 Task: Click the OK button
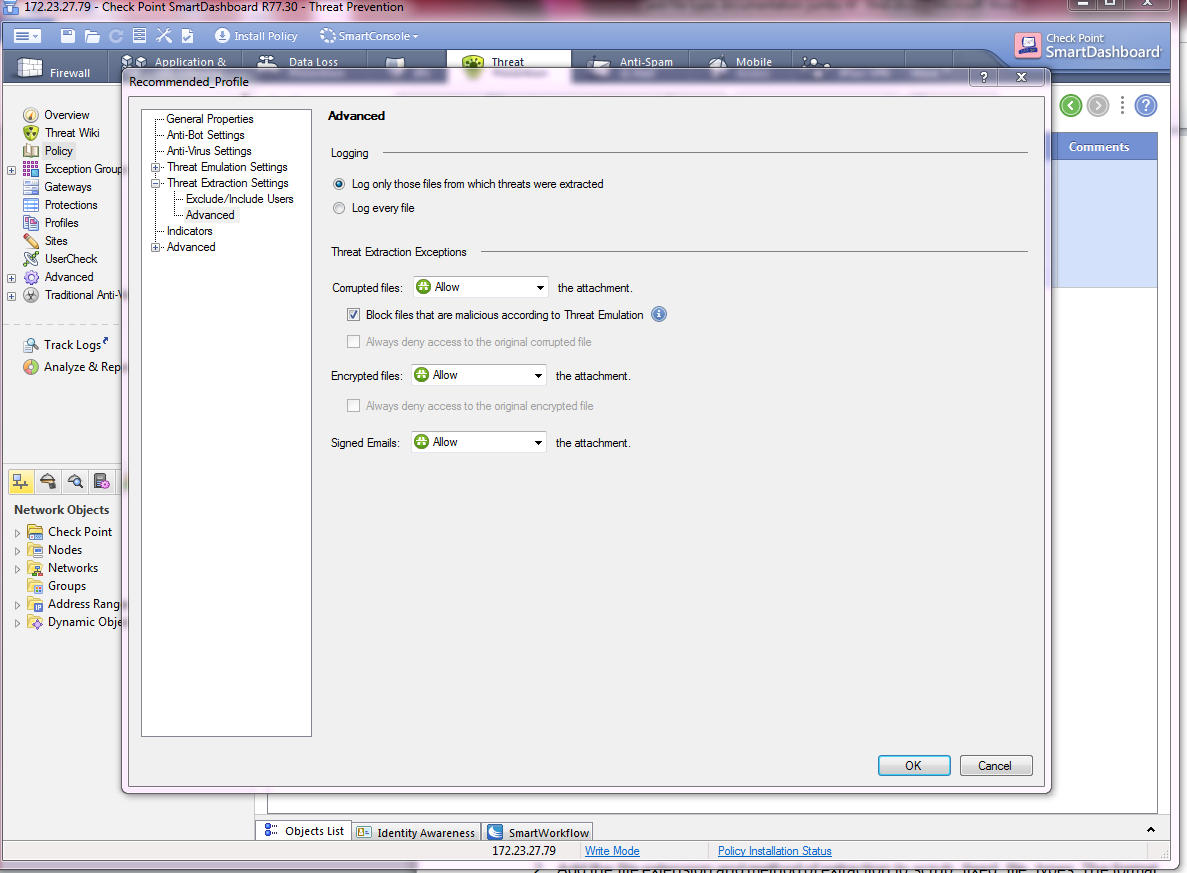pyautogui.click(x=914, y=765)
